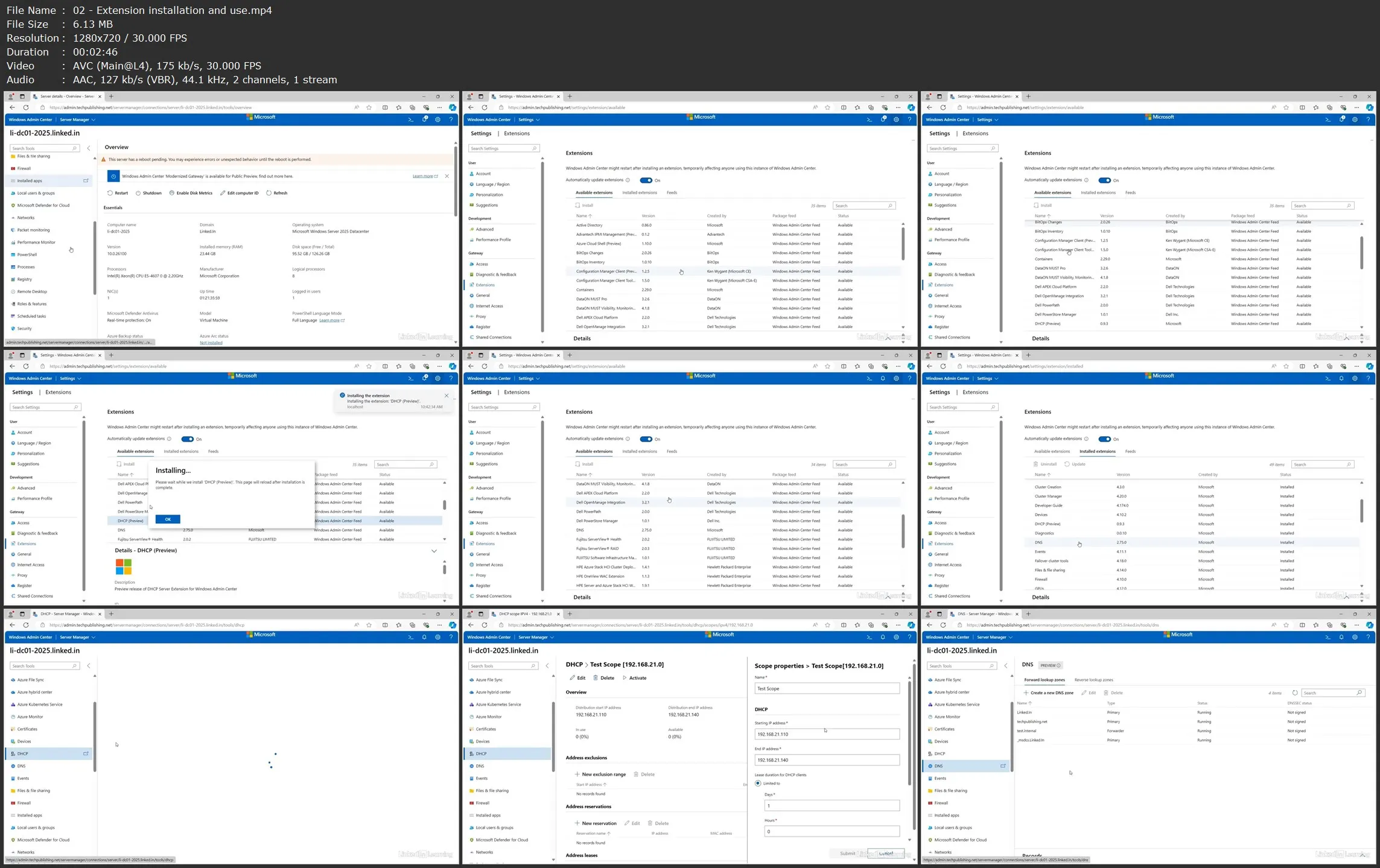This screenshot has width=1380, height=868.
Task: Click the Search Tools box in Overview window
Action: coord(45,148)
